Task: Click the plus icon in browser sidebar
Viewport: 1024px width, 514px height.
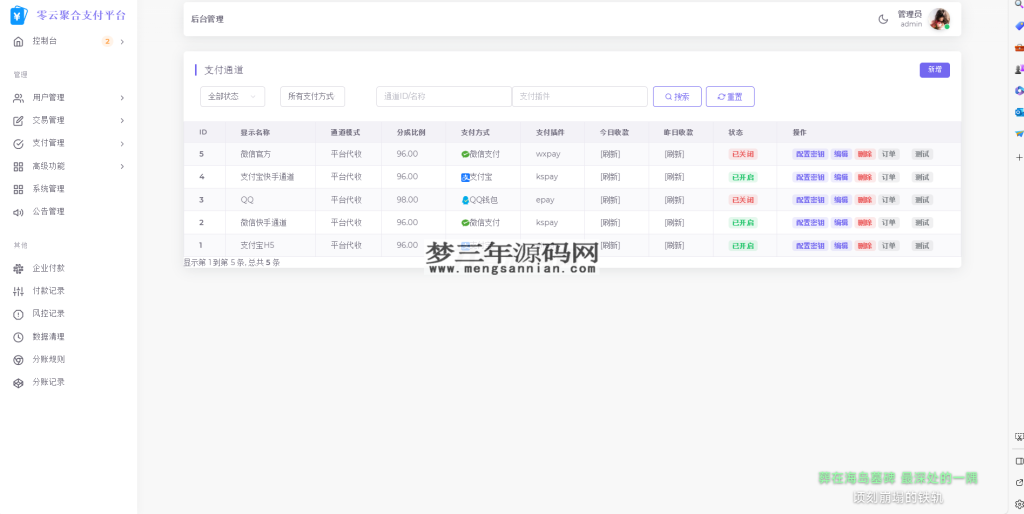Action: tap(1019, 157)
